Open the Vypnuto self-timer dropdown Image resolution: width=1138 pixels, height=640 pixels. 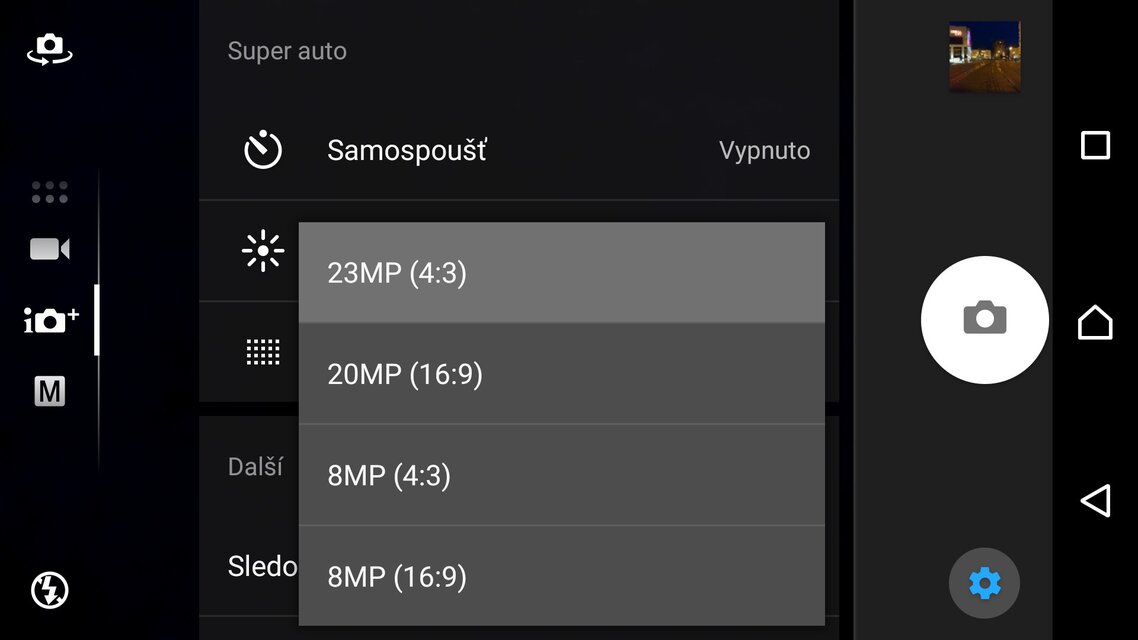tap(764, 150)
